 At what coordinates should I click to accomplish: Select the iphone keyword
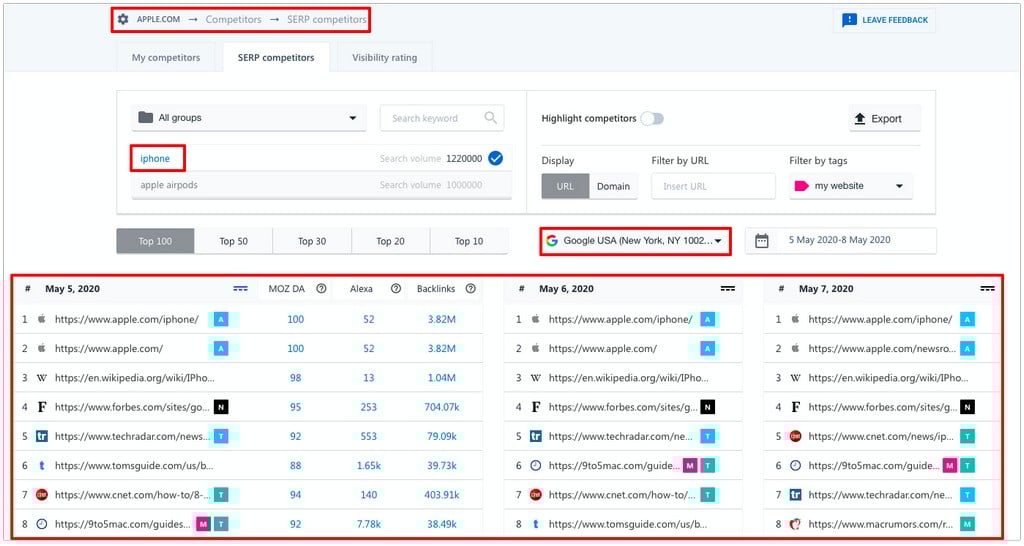tap(155, 159)
